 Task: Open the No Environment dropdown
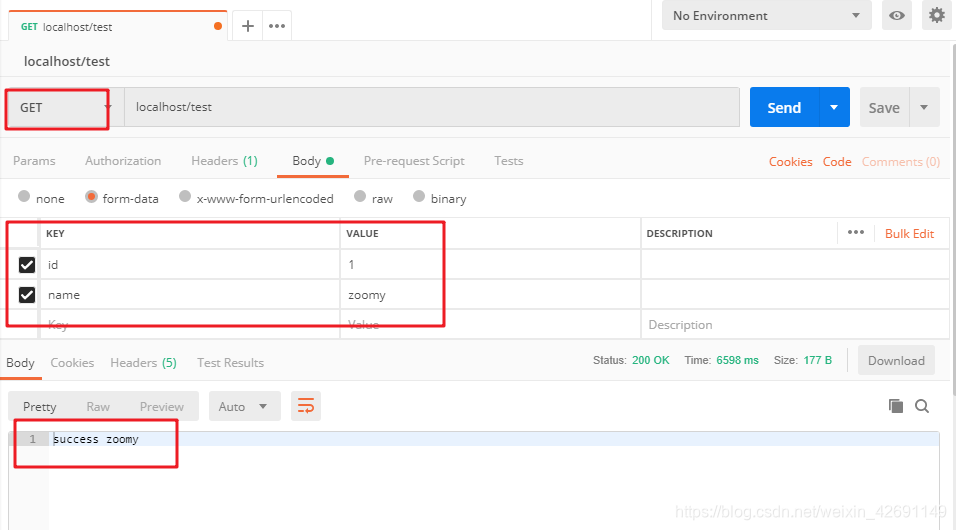click(x=766, y=15)
